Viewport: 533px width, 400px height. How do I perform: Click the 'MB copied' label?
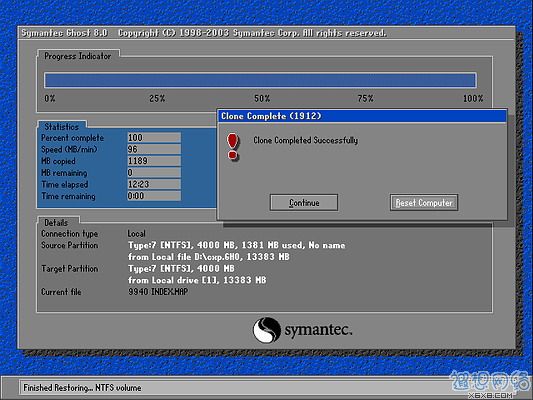pos(58,161)
